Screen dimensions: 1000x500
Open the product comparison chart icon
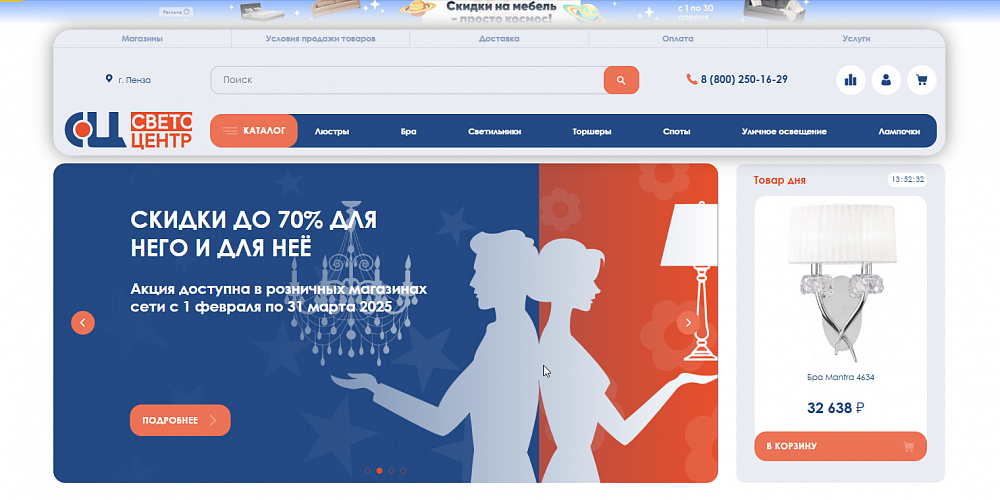tap(851, 80)
